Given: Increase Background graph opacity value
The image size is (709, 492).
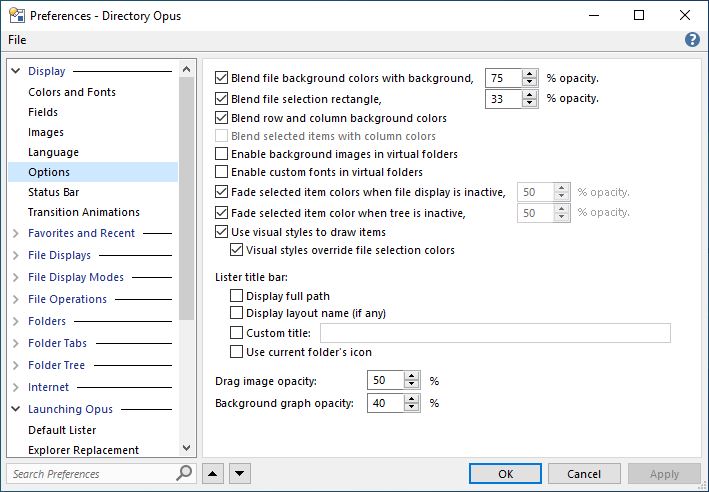Looking at the screenshot, I should pyautogui.click(x=411, y=398).
